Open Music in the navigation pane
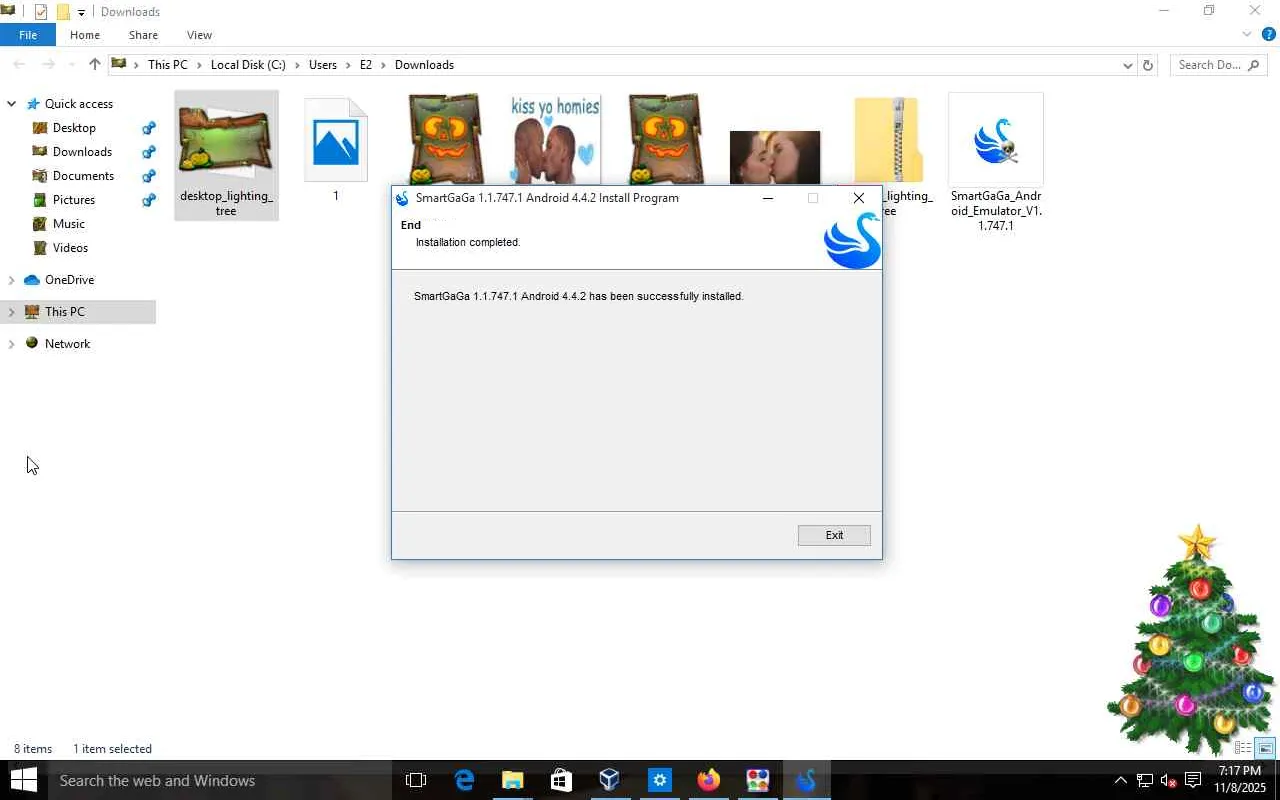 [x=69, y=224]
